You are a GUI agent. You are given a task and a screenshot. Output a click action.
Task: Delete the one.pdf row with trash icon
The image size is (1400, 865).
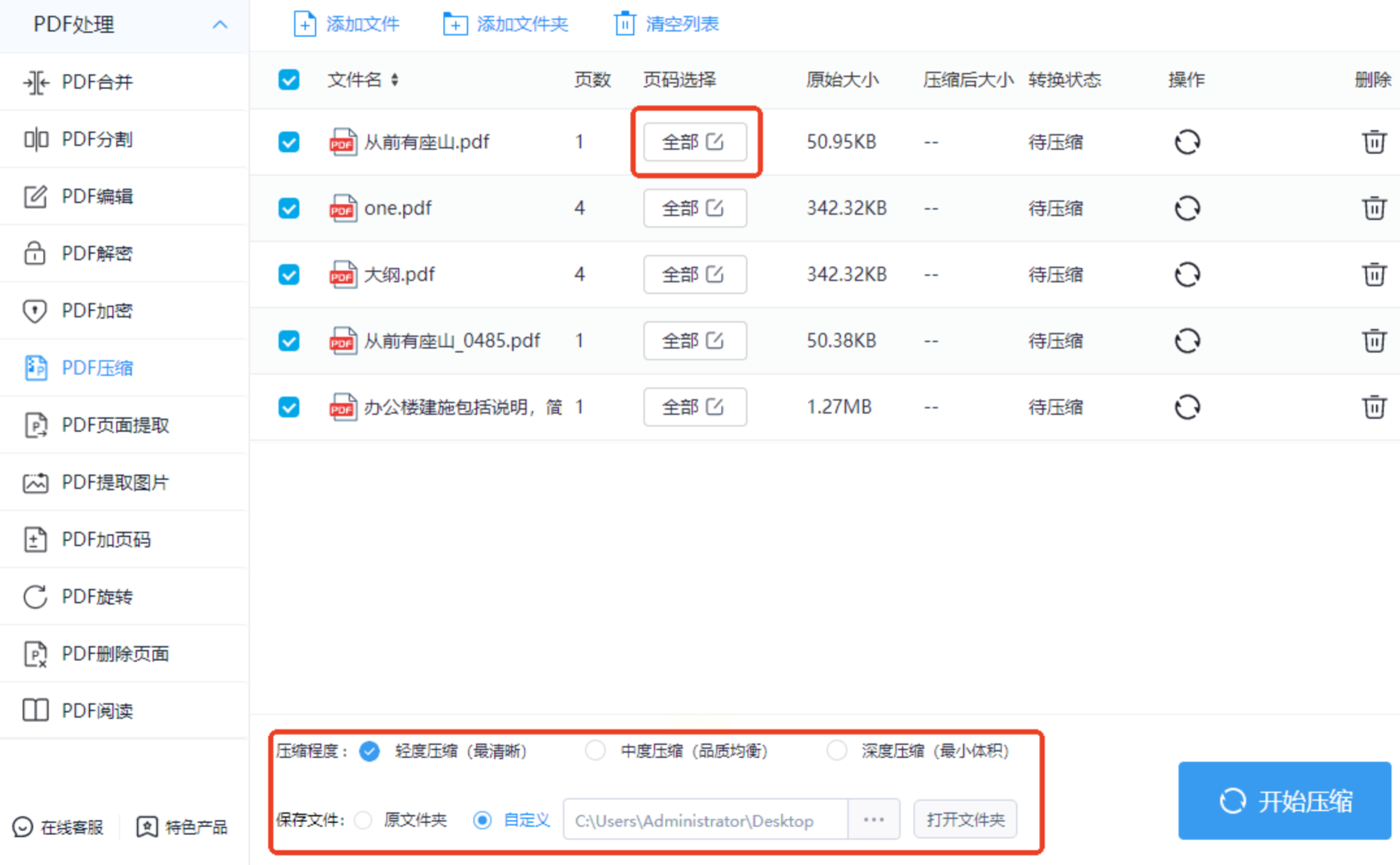pyautogui.click(x=1373, y=208)
